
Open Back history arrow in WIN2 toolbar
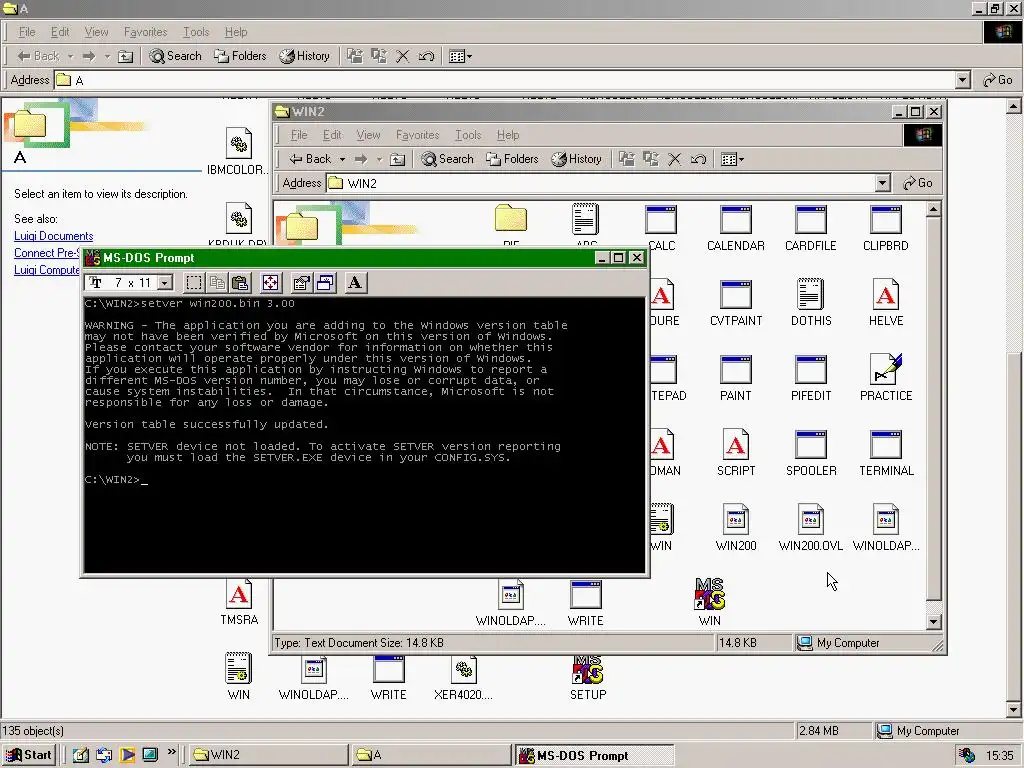coord(342,159)
